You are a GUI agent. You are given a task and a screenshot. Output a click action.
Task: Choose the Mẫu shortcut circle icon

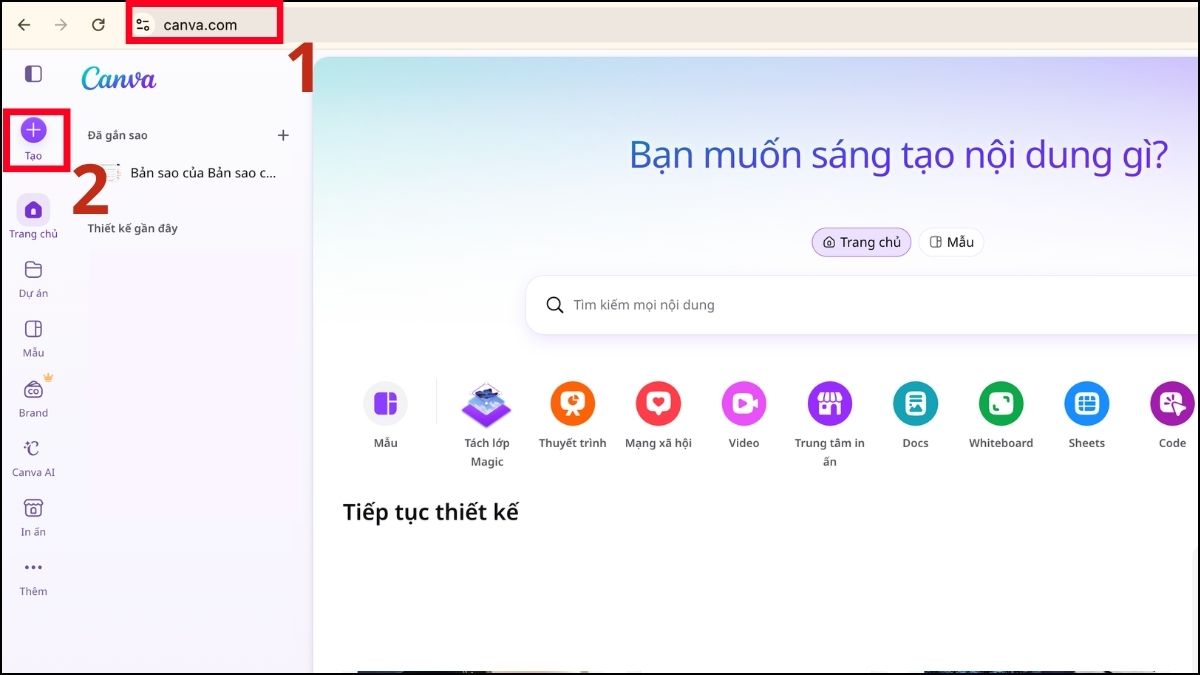pyautogui.click(x=385, y=404)
